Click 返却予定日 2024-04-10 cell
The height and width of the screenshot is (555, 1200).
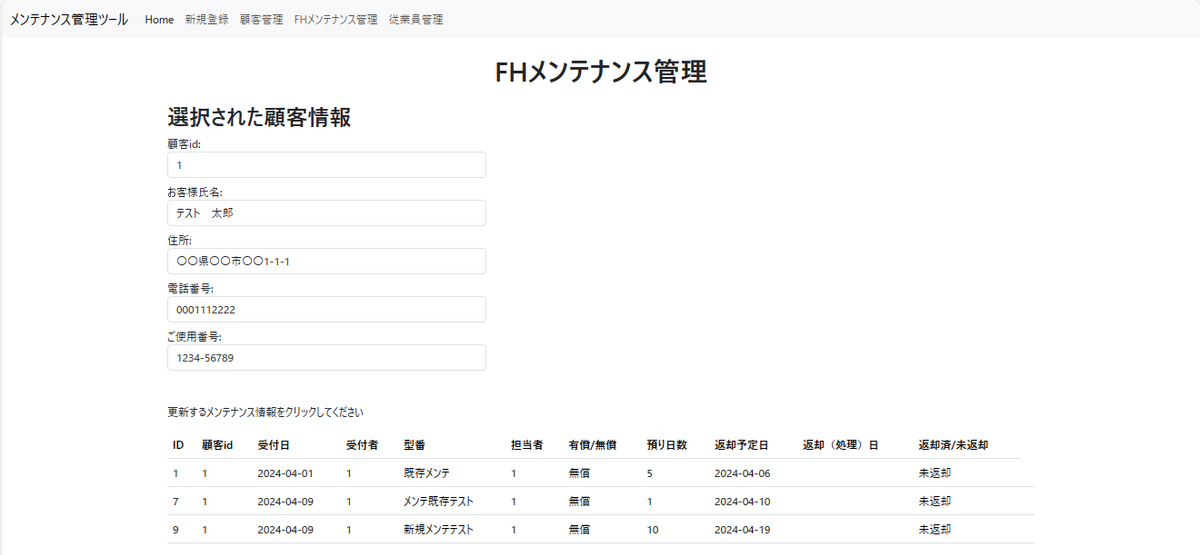click(742, 501)
